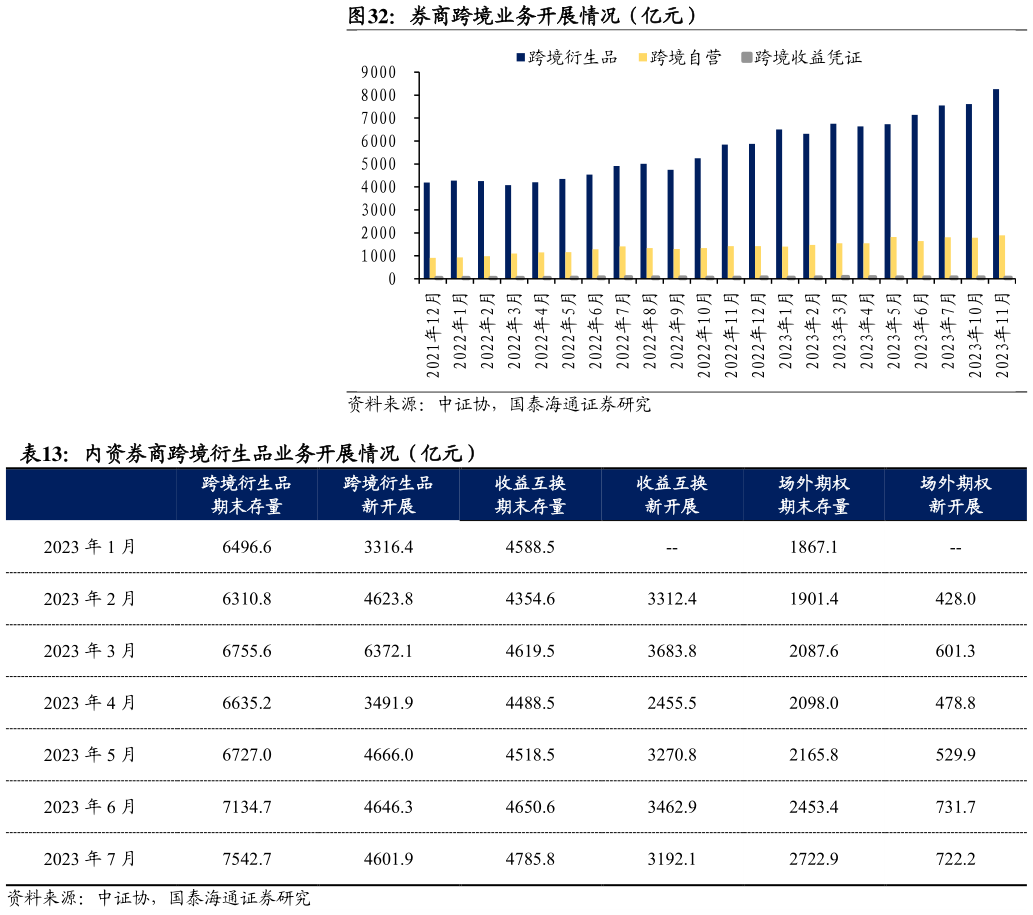Select row label 2023 年 5 月
The image size is (1033, 915).
(x=90, y=755)
